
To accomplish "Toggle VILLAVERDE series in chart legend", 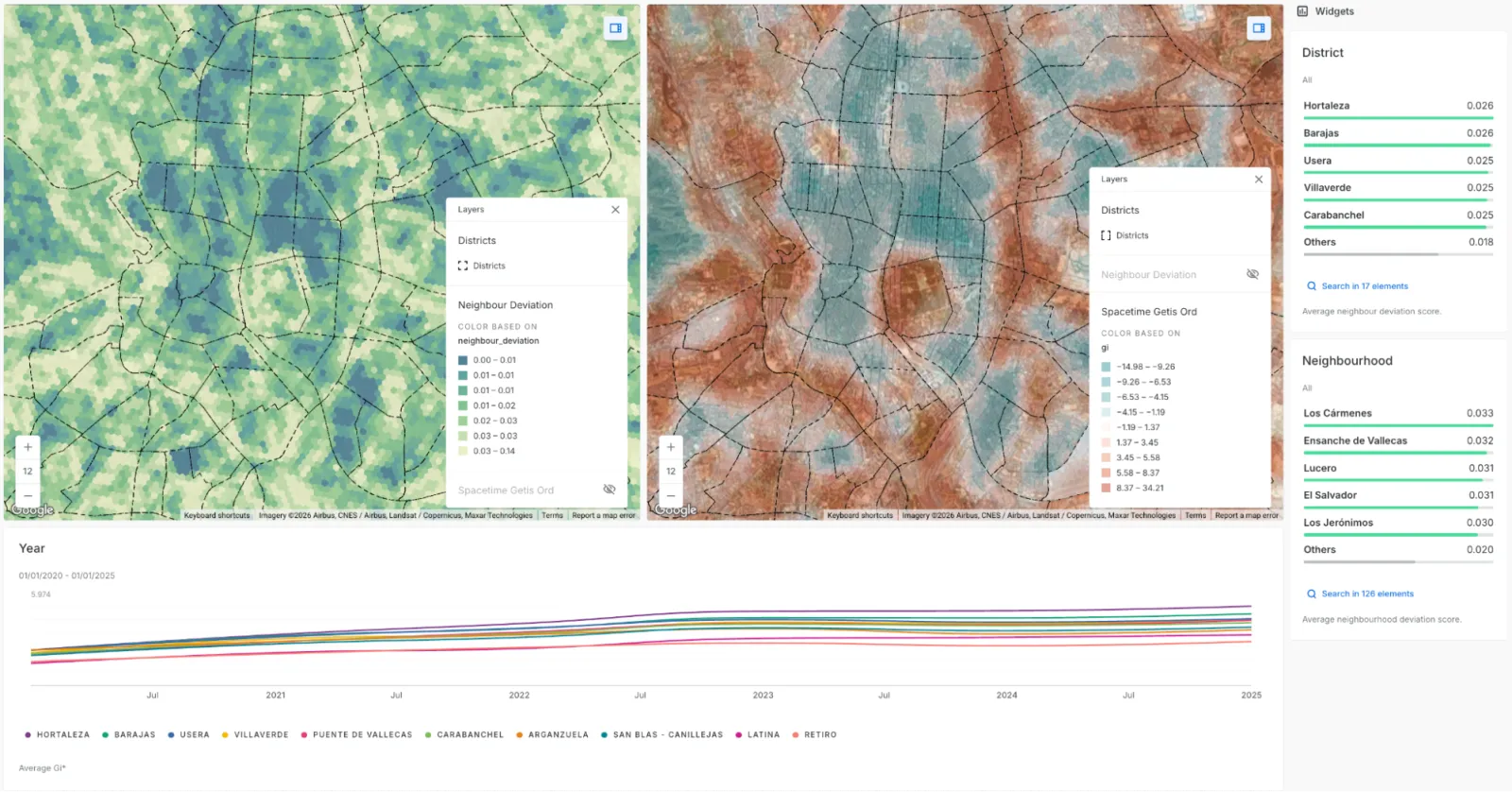I will pos(255,734).
